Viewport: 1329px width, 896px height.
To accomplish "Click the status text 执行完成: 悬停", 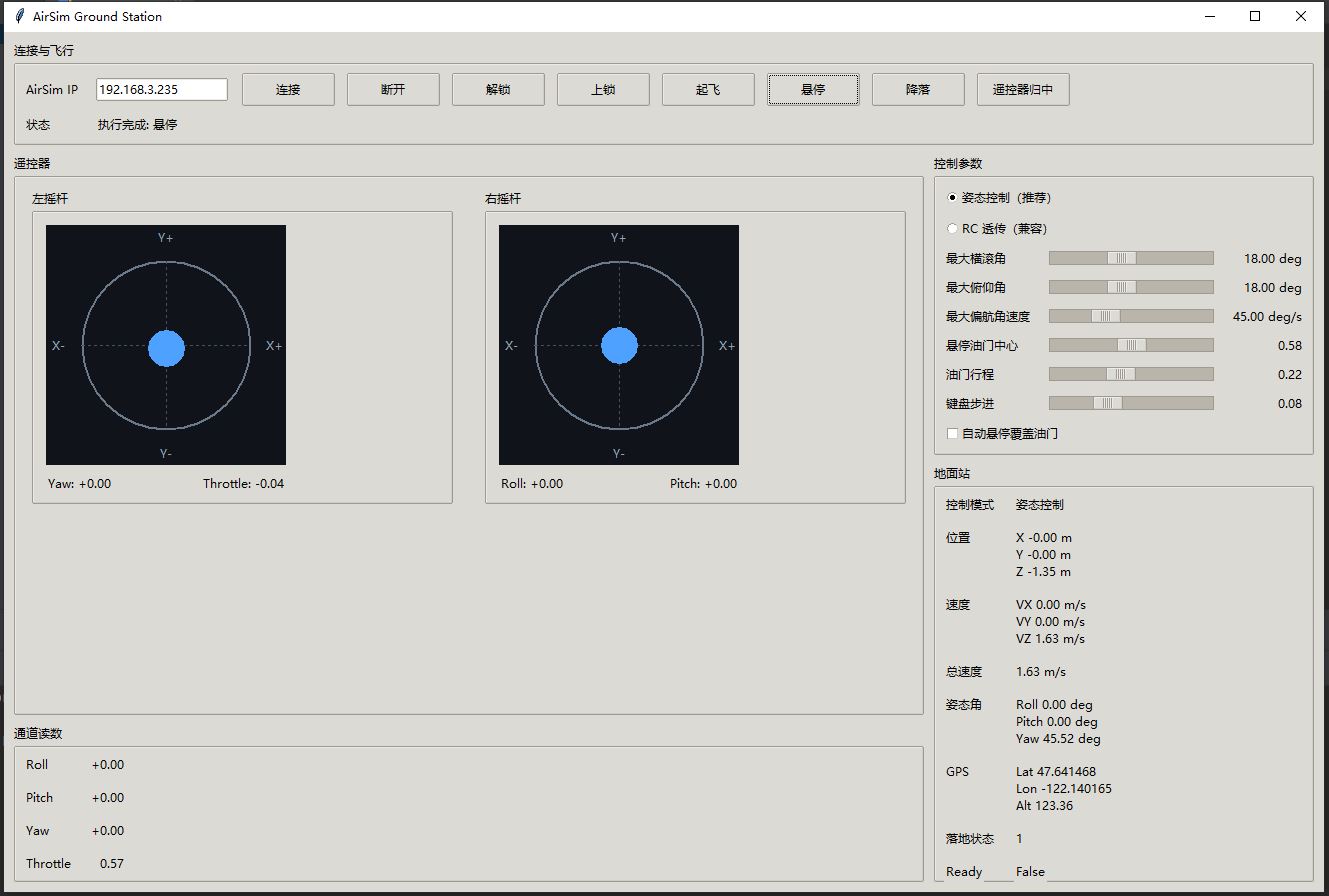I will (138, 125).
